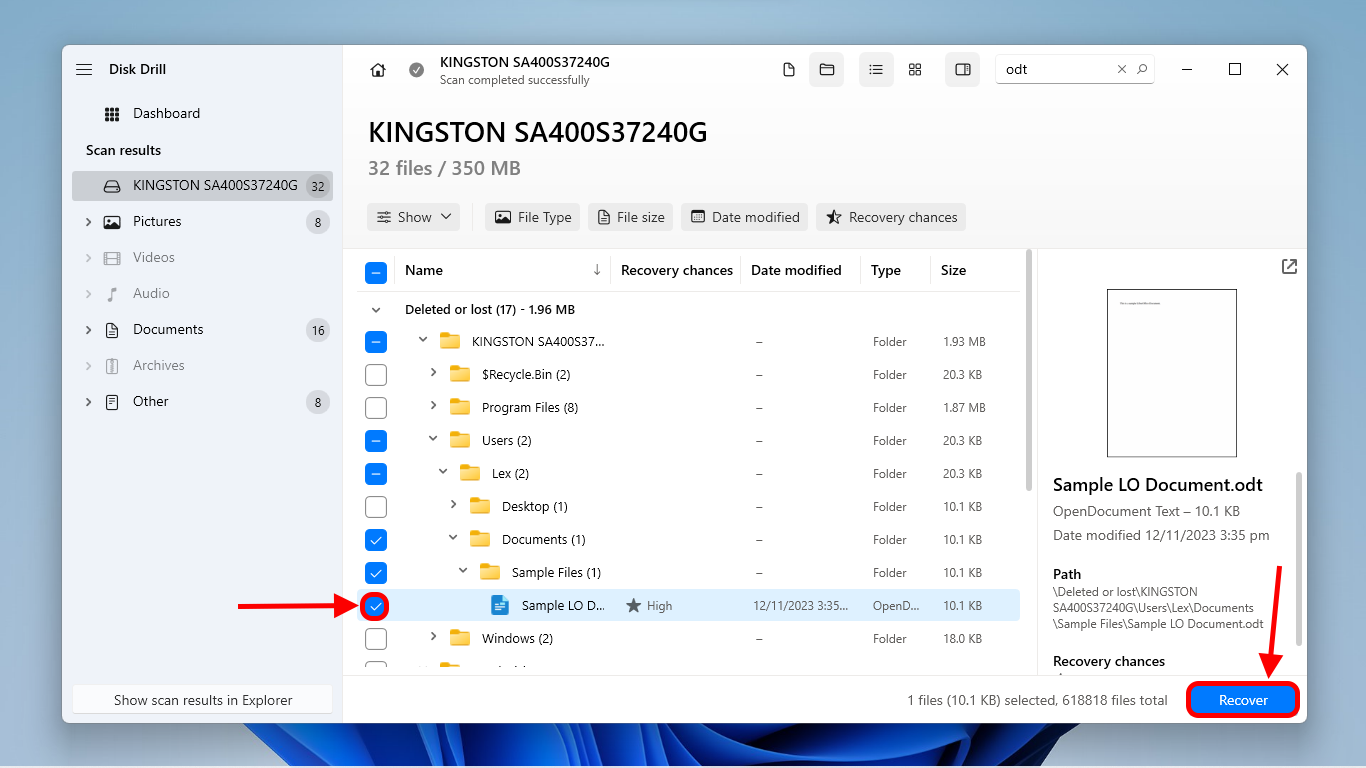Sort by Recovery chances column header
This screenshot has width=1366, height=768.
coord(676,270)
